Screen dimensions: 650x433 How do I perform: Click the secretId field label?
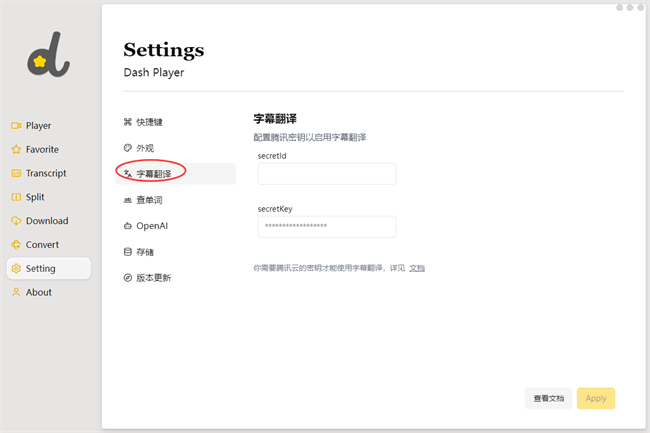(272, 156)
